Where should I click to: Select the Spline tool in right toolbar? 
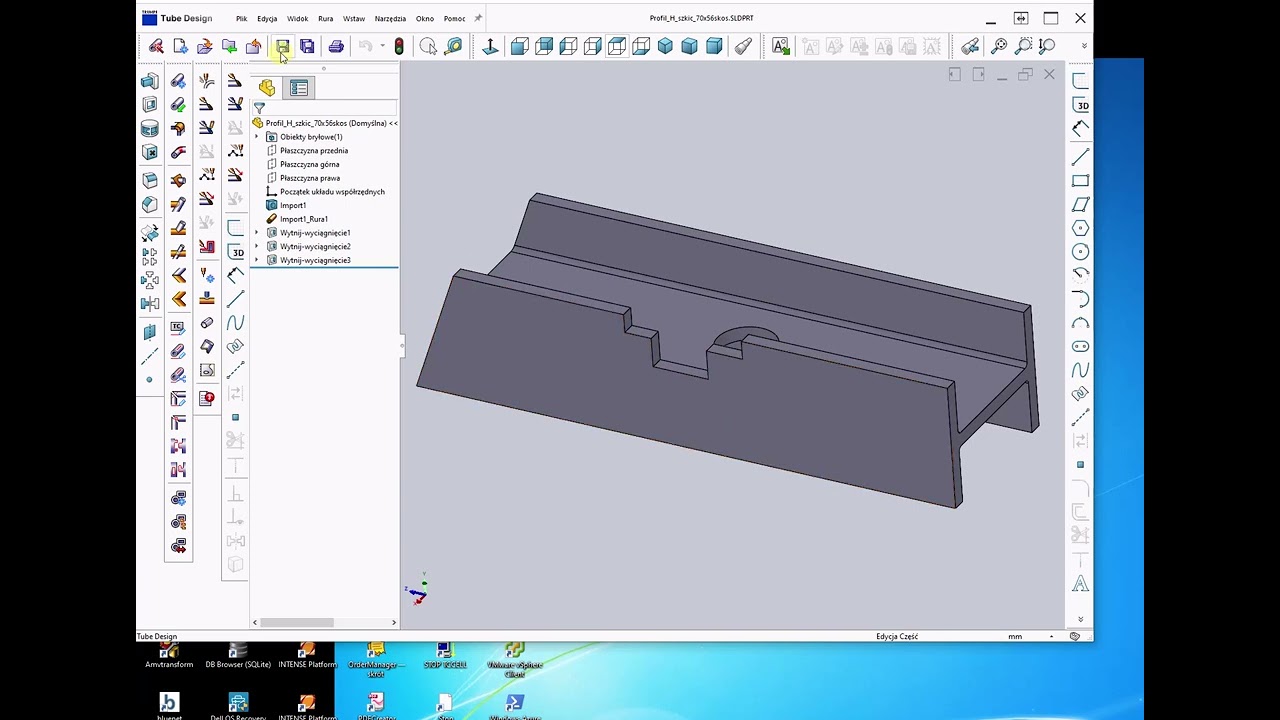pos(1080,370)
